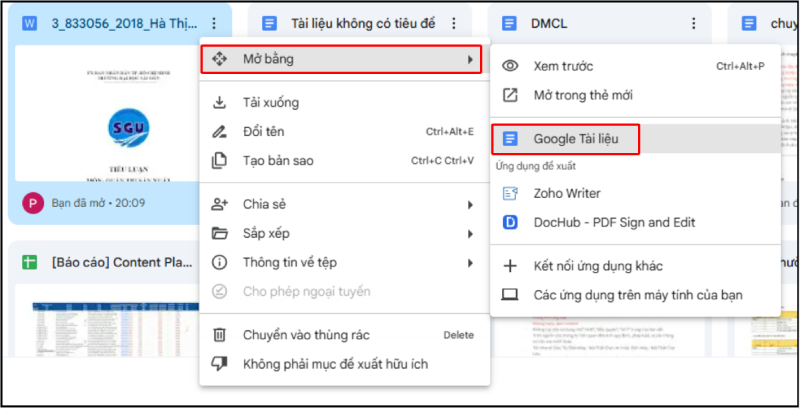Click the '[Báo cáo] Content Pla...' title

coord(122,263)
